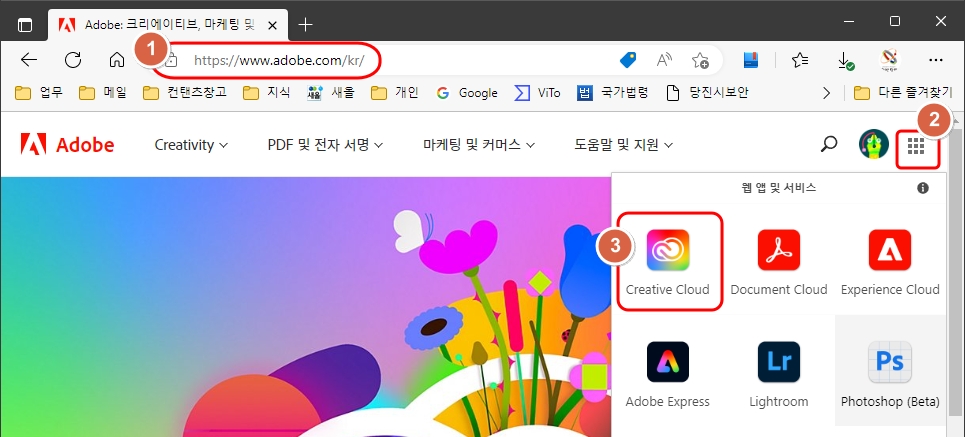This screenshot has width=965, height=437.
Task: Expand the 도움말 및 지원 menu
Action: click(x=623, y=145)
